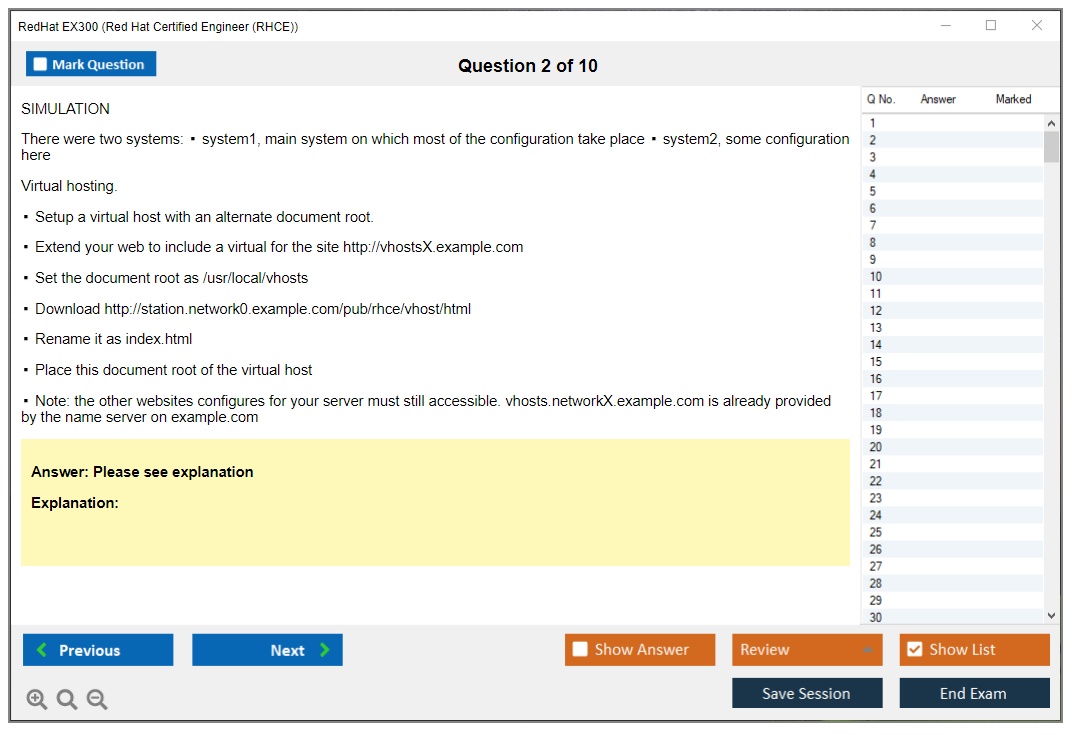
Task: Expand the Review dropdown arrow
Action: (x=867, y=650)
